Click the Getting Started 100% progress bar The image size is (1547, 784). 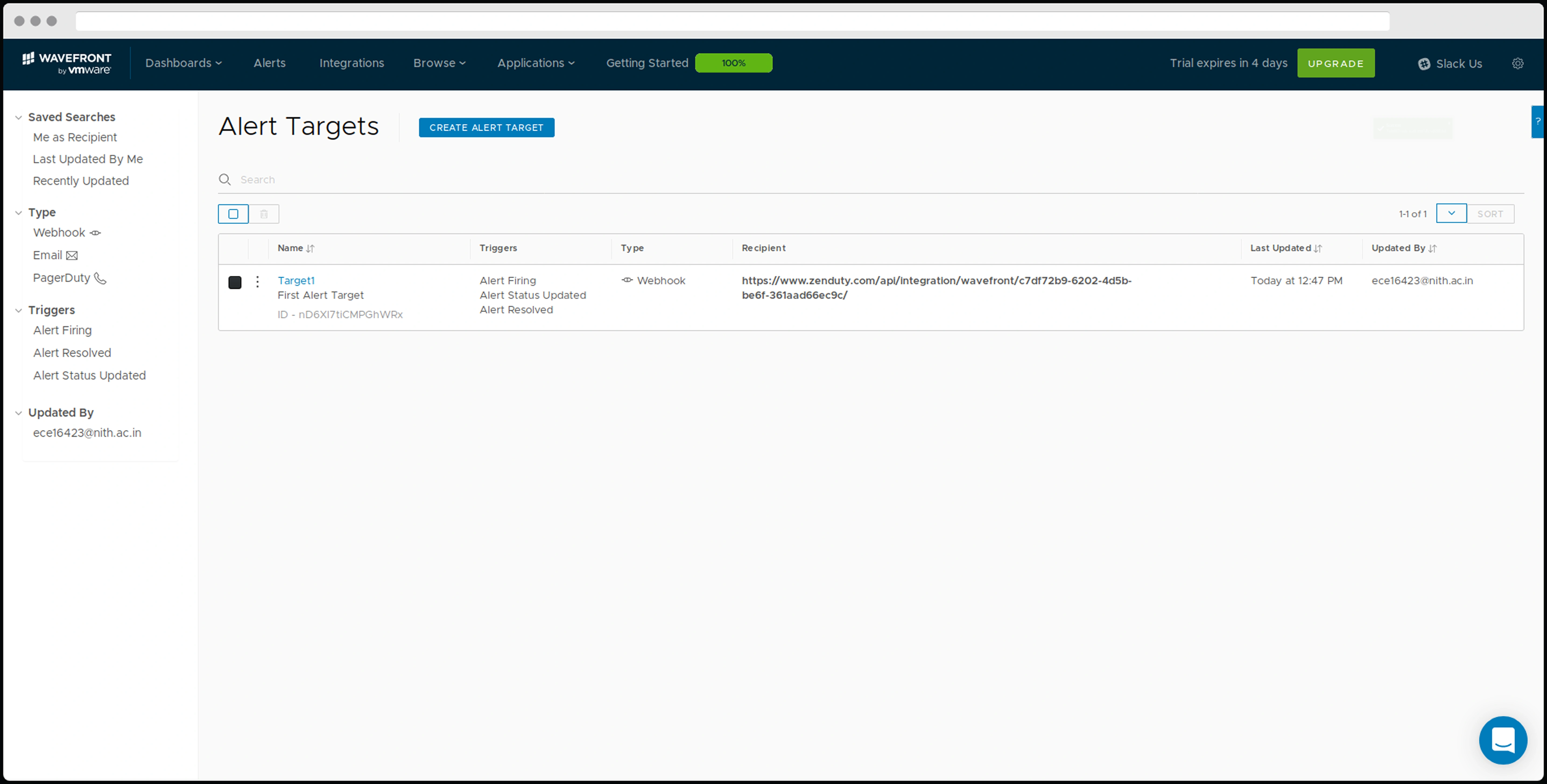tap(733, 63)
